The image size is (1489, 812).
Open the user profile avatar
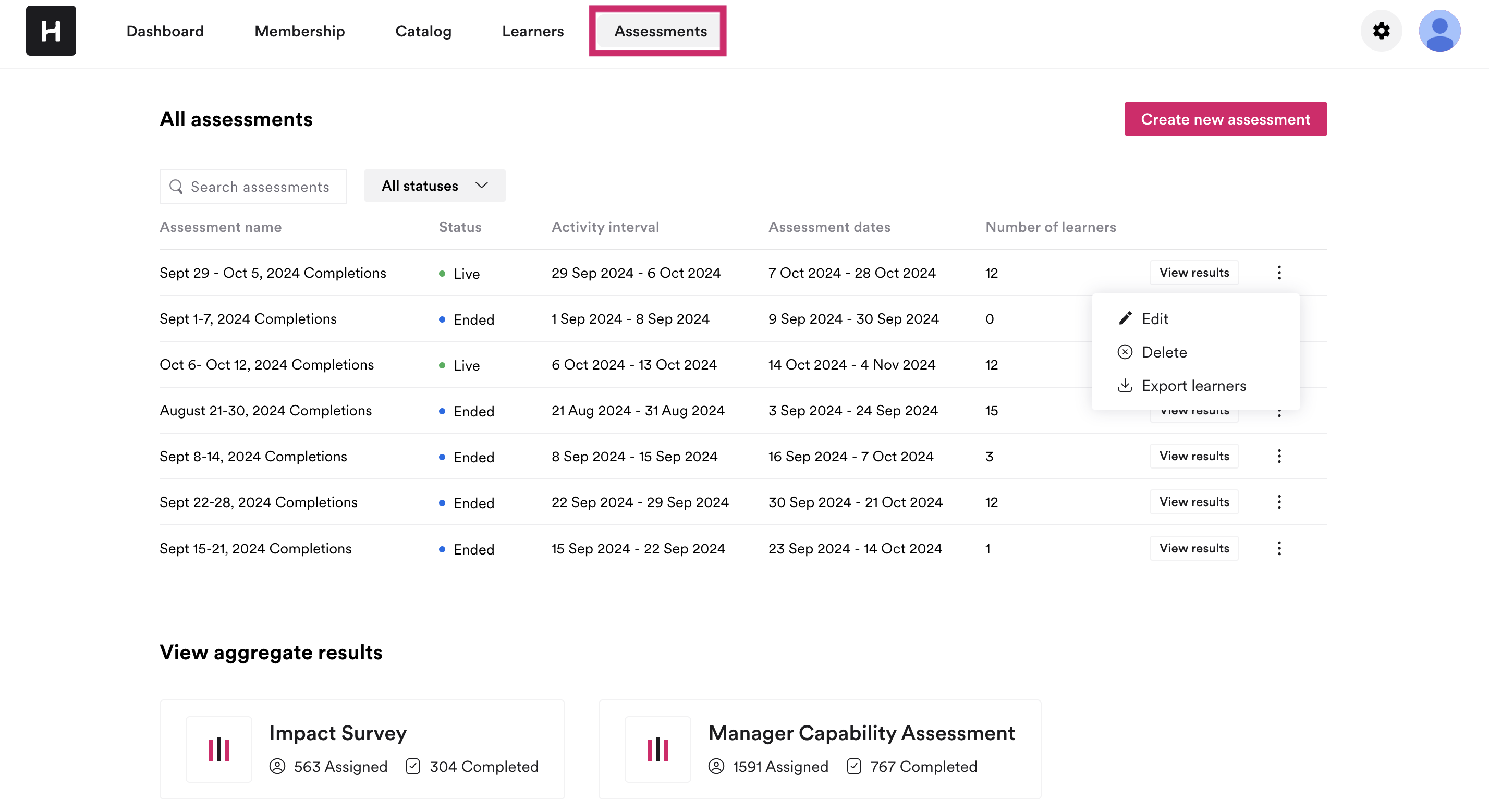pyautogui.click(x=1439, y=31)
